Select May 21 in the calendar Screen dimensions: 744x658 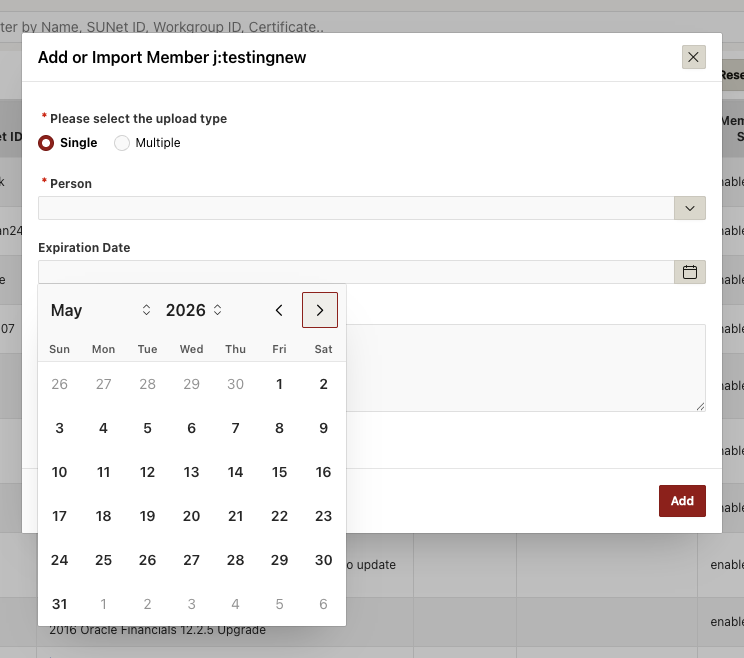point(235,516)
